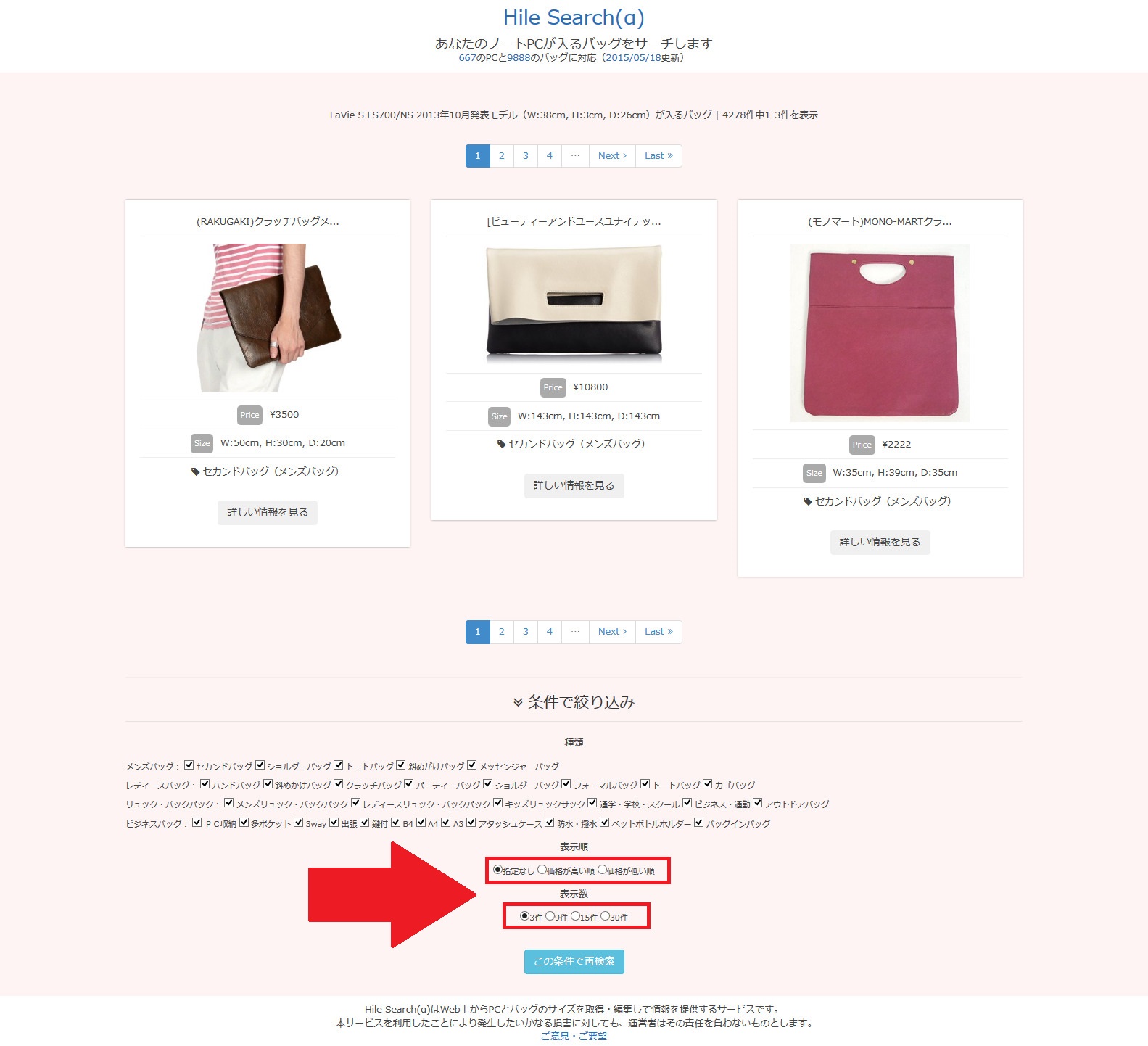Image resolution: width=1148 pixels, height=1046 pixels.
Task: Open the Hile Search(α) title link
Action: click(x=574, y=17)
